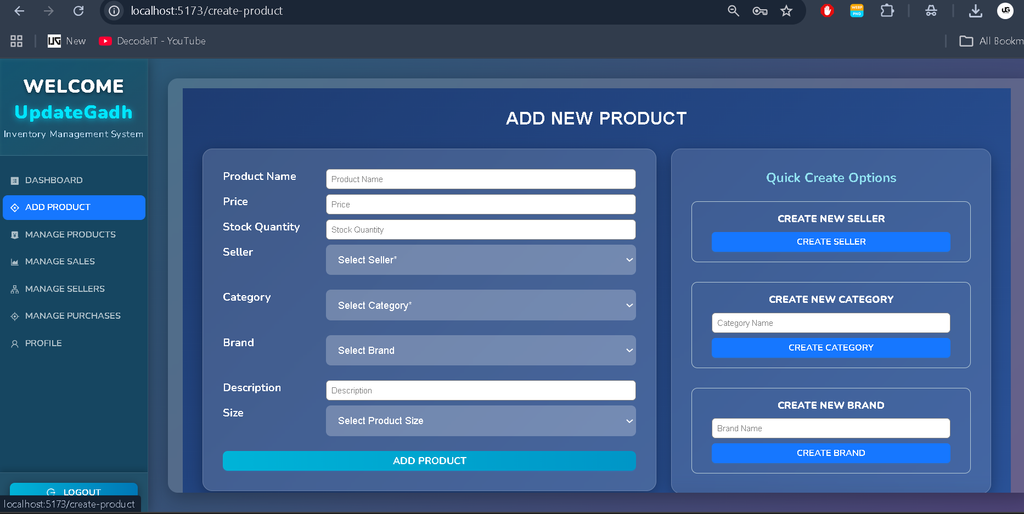This screenshot has width=1024, height=514.
Task: Open the WebP PNG extension icon
Action: [x=857, y=11]
